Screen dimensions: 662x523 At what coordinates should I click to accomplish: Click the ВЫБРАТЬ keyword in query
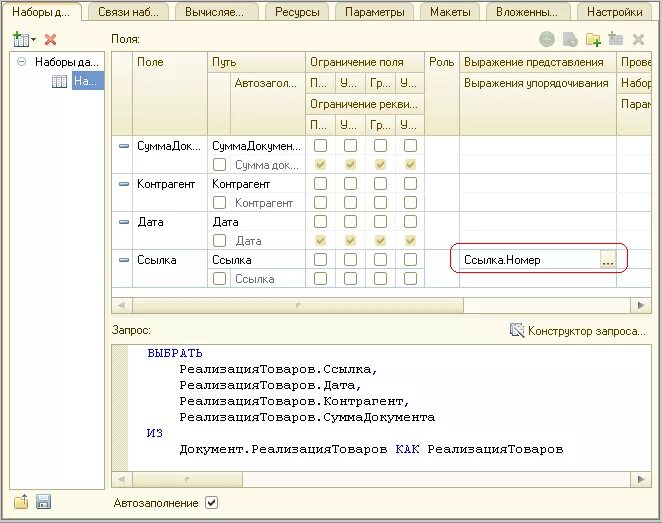tap(175, 353)
